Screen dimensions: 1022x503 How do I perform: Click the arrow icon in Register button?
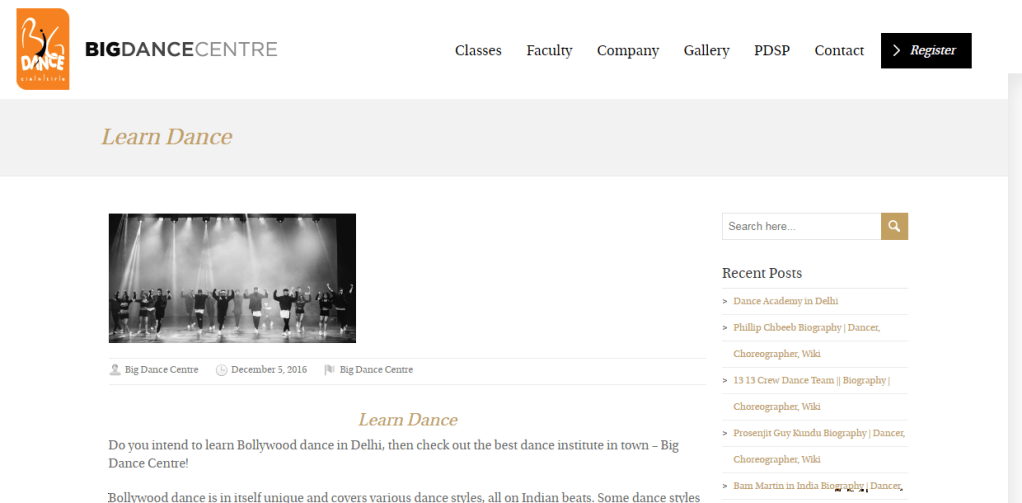(x=897, y=51)
